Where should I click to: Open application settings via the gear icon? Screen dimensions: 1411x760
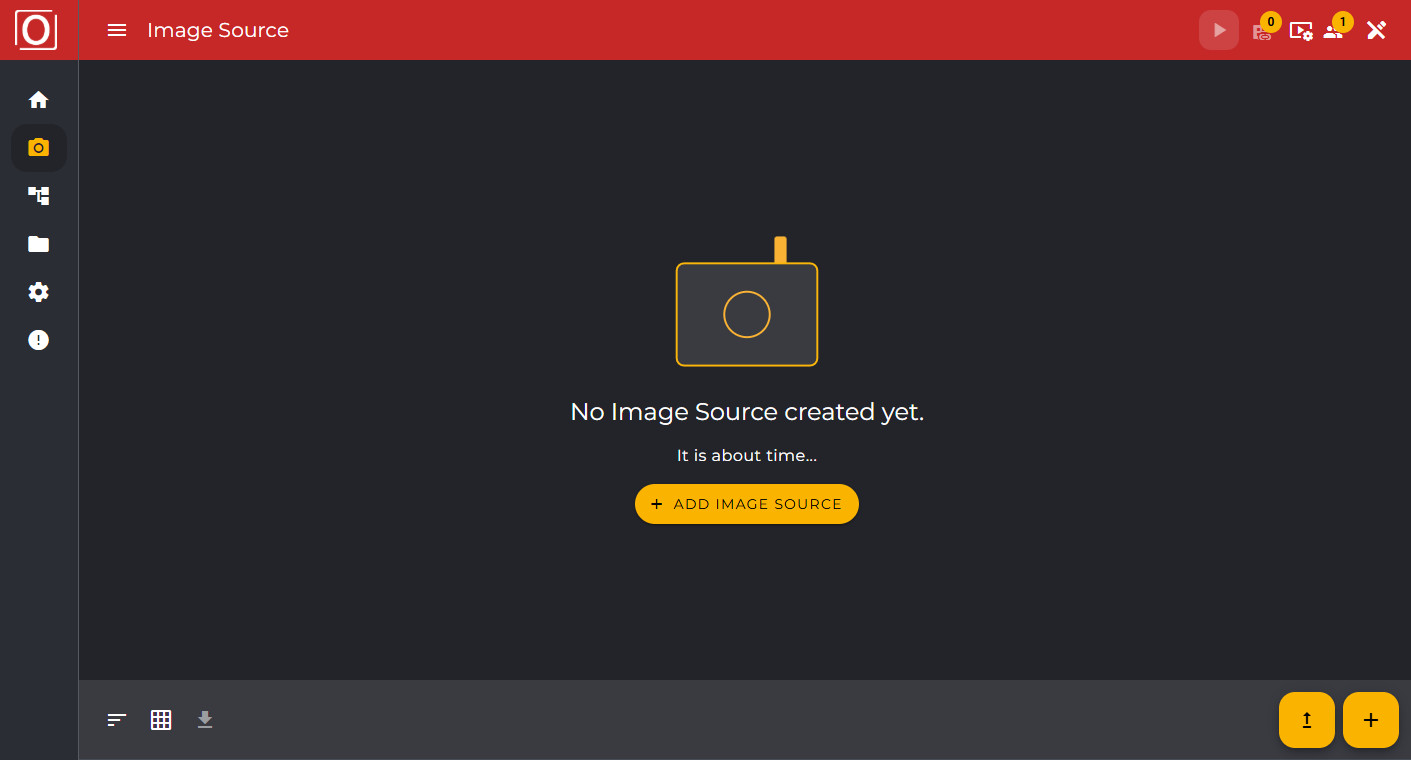pos(38,291)
